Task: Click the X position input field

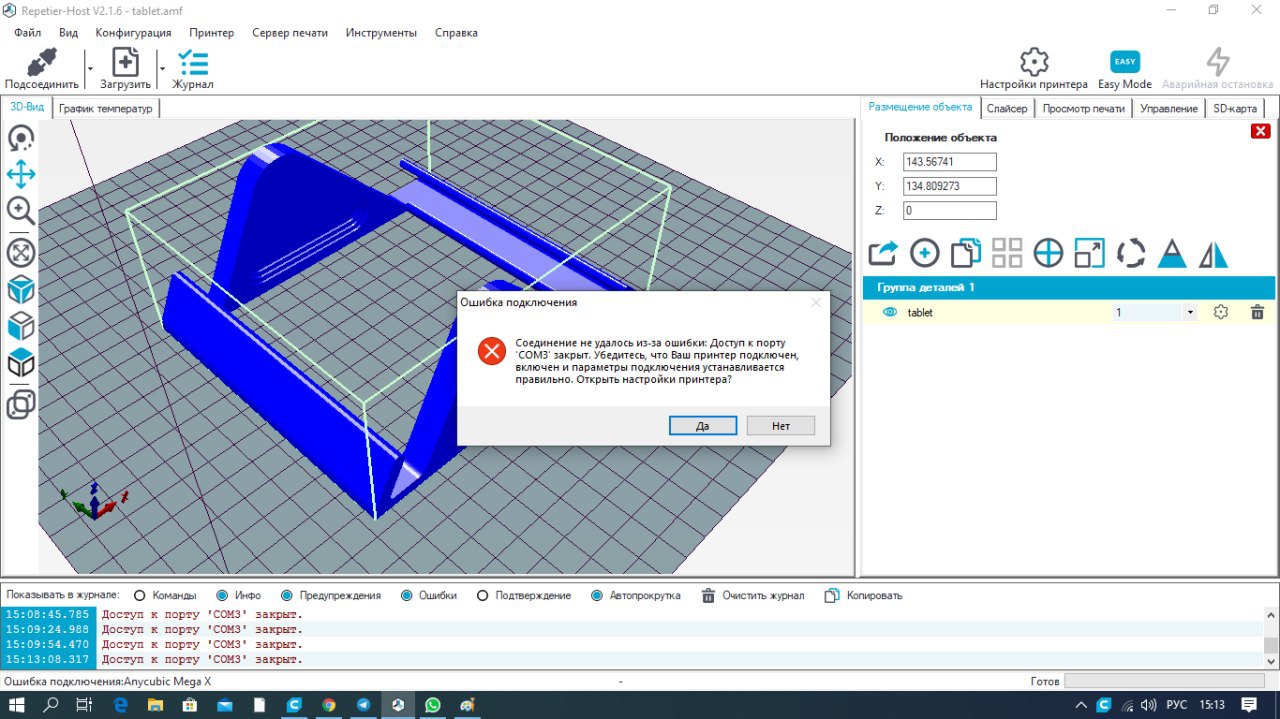Action: click(949, 162)
